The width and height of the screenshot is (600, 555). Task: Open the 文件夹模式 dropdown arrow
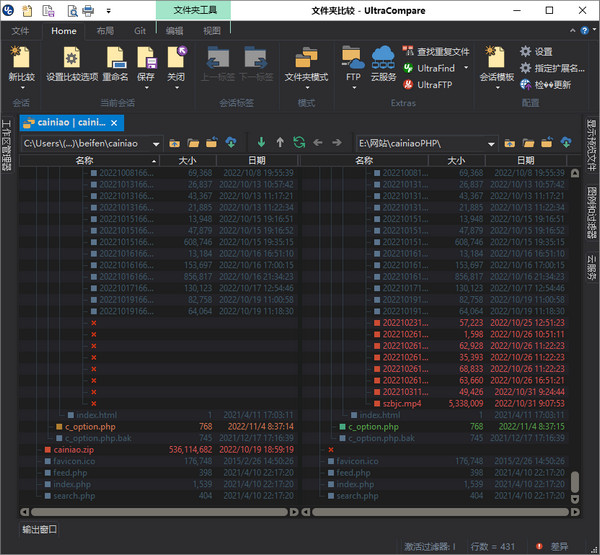[x=307, y=88]
